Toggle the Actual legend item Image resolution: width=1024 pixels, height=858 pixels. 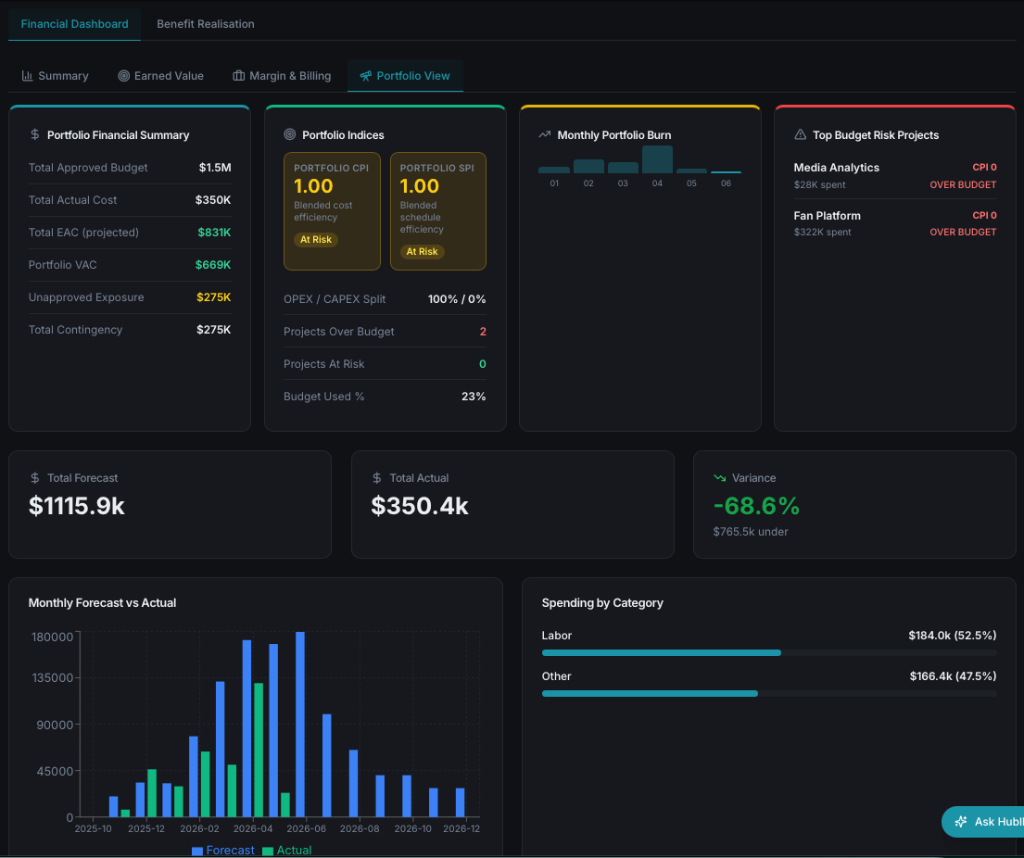tap(287, 850)
